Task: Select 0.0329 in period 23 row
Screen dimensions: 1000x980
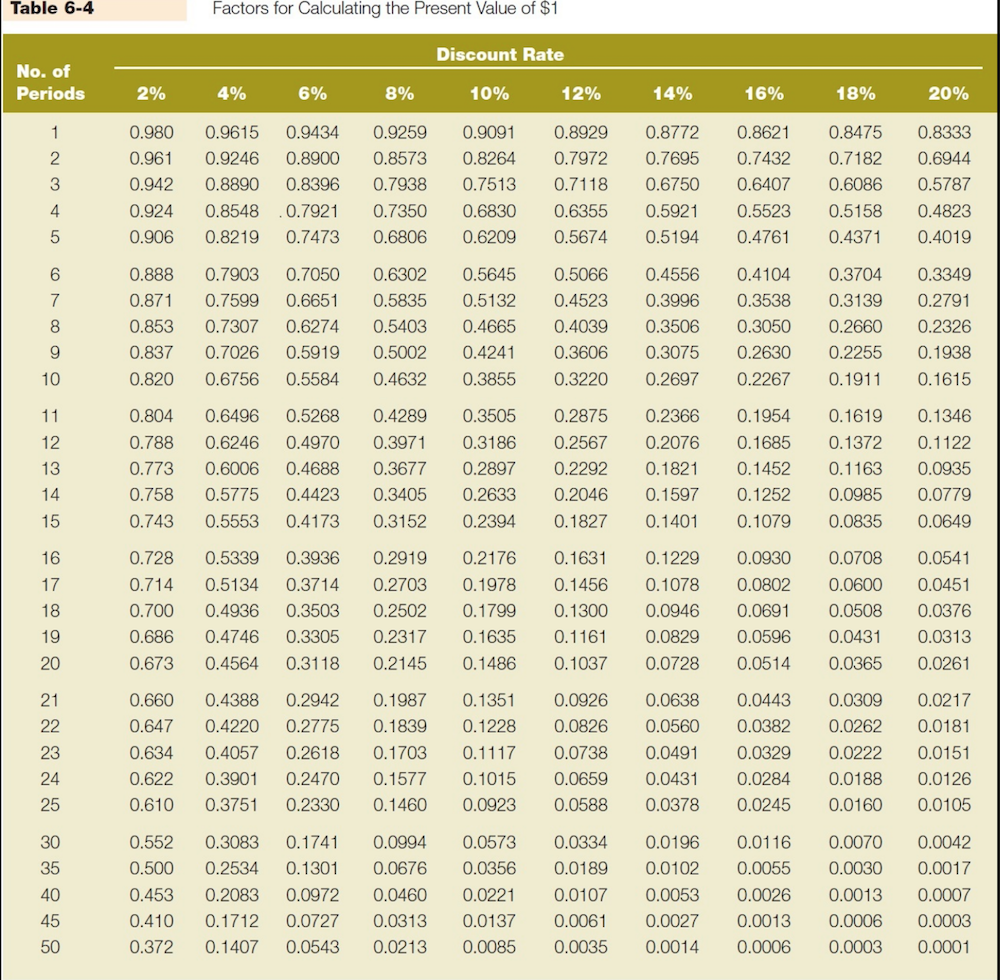Action: pos(764,753)
